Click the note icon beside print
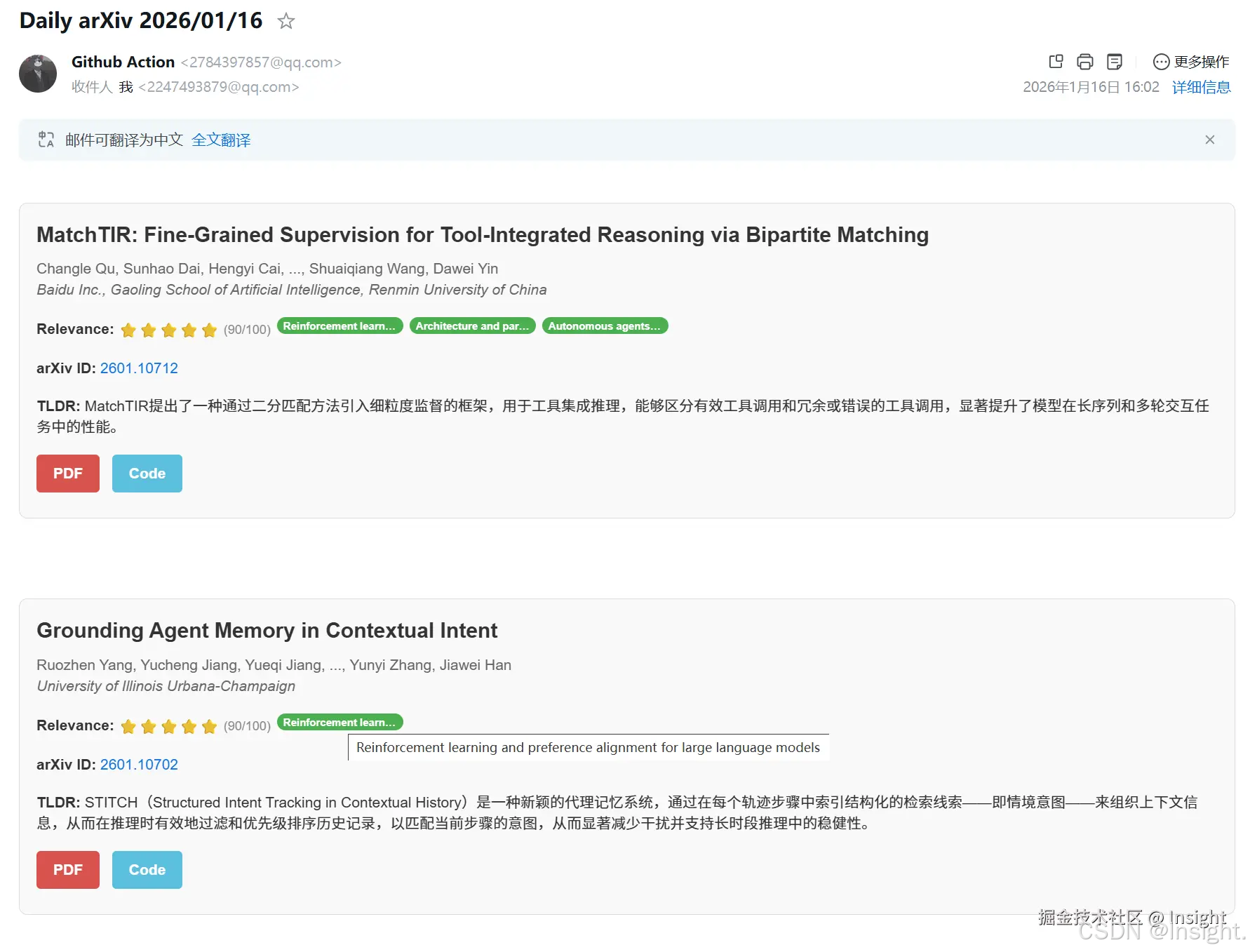 (1115, 62)
